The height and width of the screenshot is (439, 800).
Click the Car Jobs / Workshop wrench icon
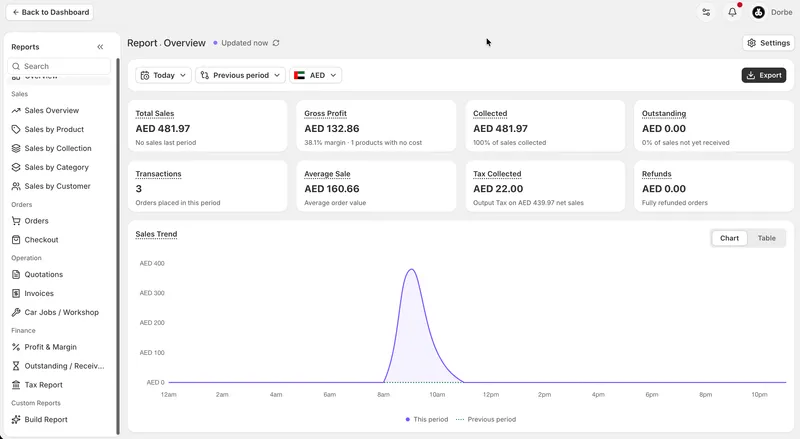pos(16,312)
